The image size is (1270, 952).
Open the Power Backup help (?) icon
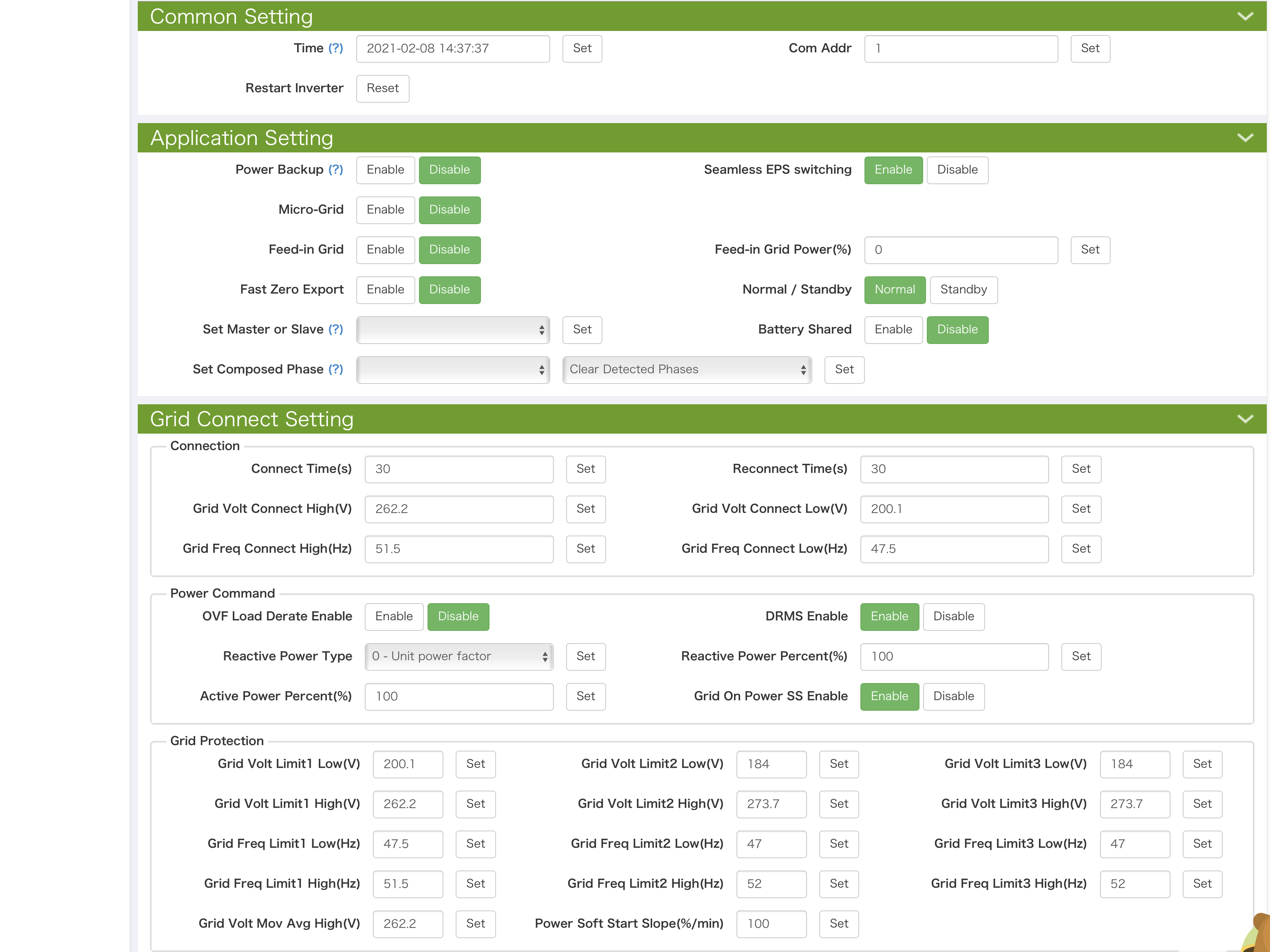(336, 170)
